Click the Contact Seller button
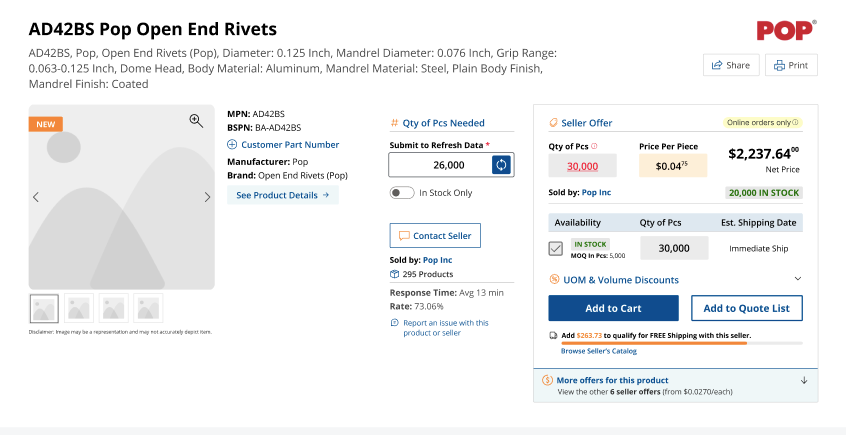Viewport: 846px width, 435px height. pyautogui.click(x=435, y=235)
